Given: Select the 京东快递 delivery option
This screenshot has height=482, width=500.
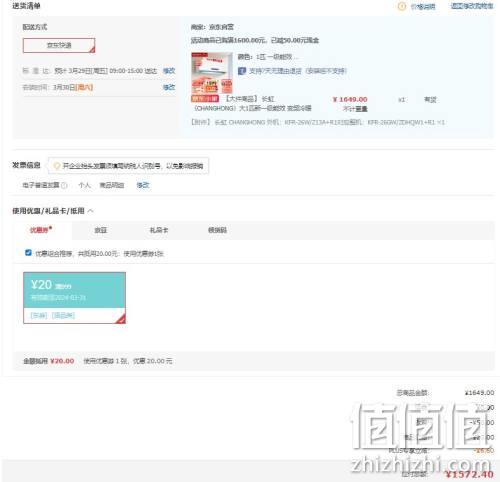Looking at the screenshot, I should coord(59,45).
